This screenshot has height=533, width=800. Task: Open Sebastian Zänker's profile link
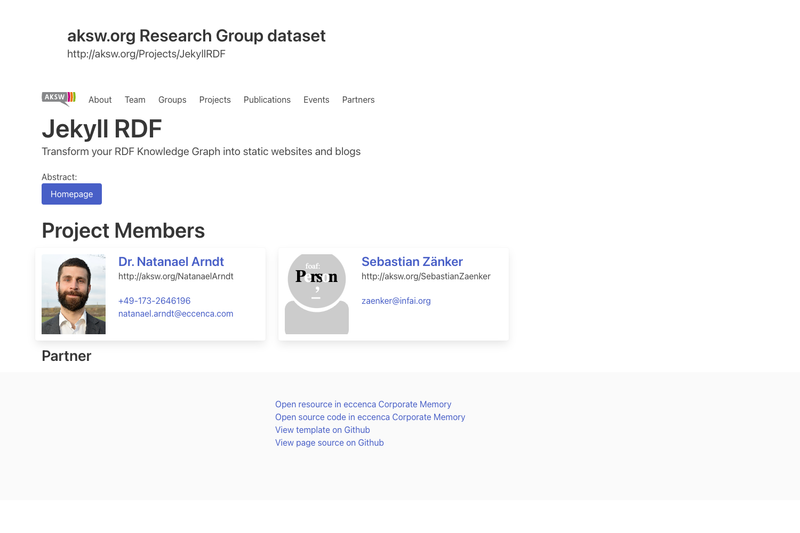point(412,262)
